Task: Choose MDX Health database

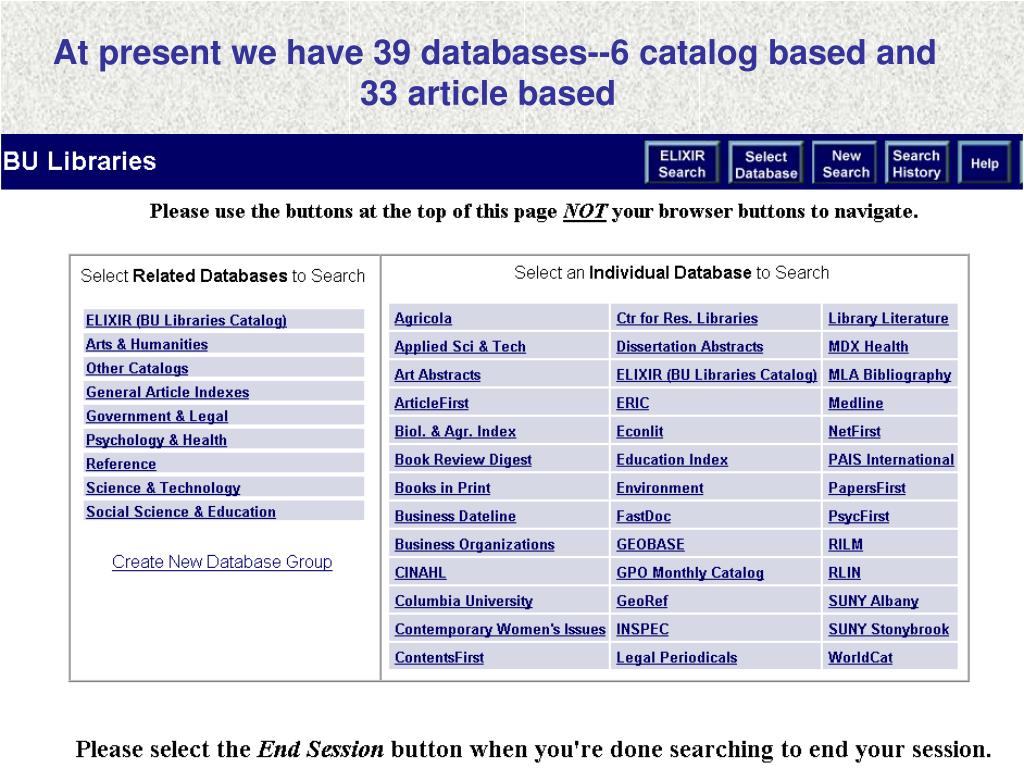Action: pyautogui.click(x=868, y=347)
